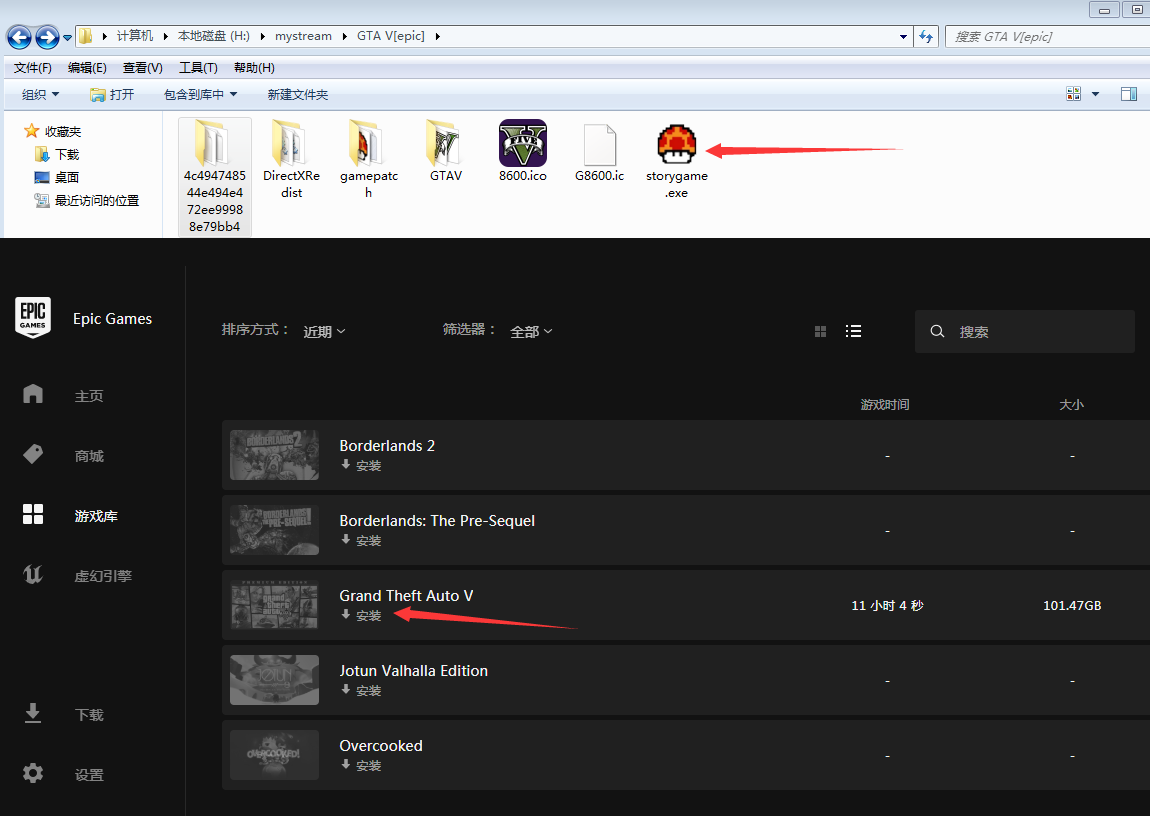The width and height of the screenshot is (1150, 816).
Task: Click 新建文件夹 button
Action: [x=297, y=95]
